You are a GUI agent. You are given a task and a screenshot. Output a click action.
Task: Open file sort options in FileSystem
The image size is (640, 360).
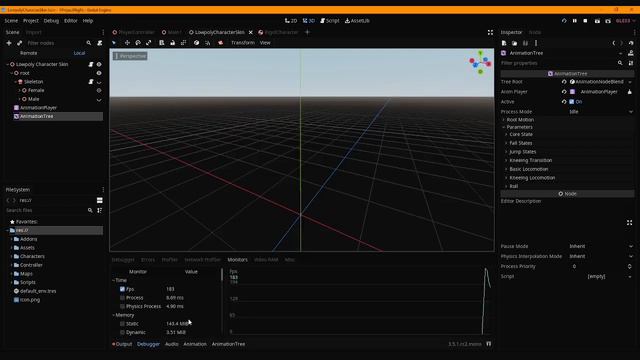[100, 210]
